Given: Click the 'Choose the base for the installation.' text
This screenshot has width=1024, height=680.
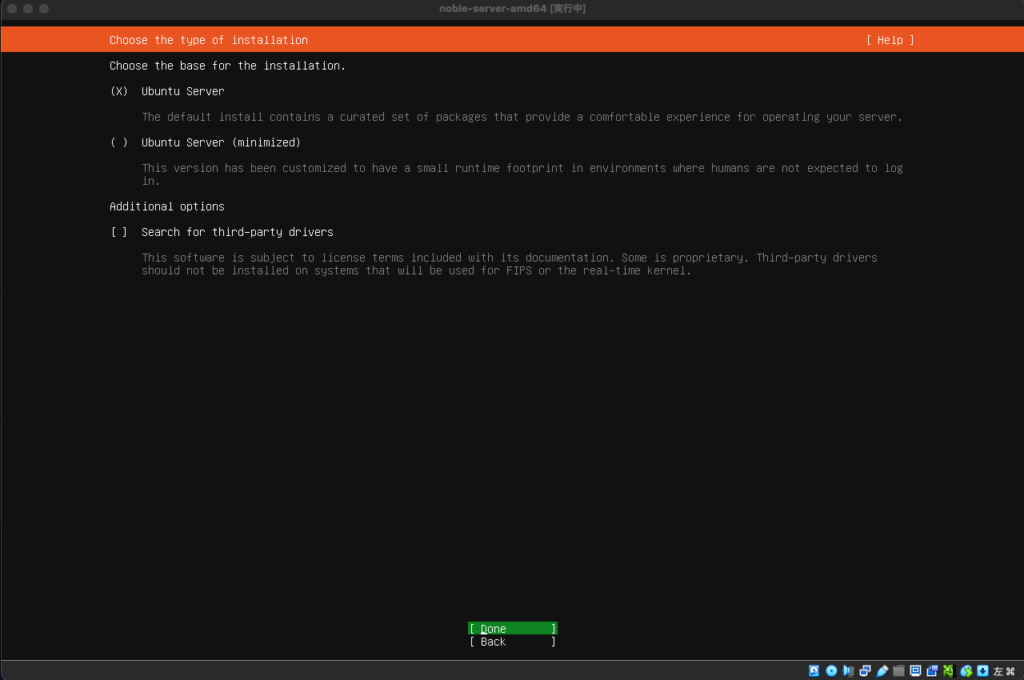Looking at the screenshot, I should click(x=227, y=66).
